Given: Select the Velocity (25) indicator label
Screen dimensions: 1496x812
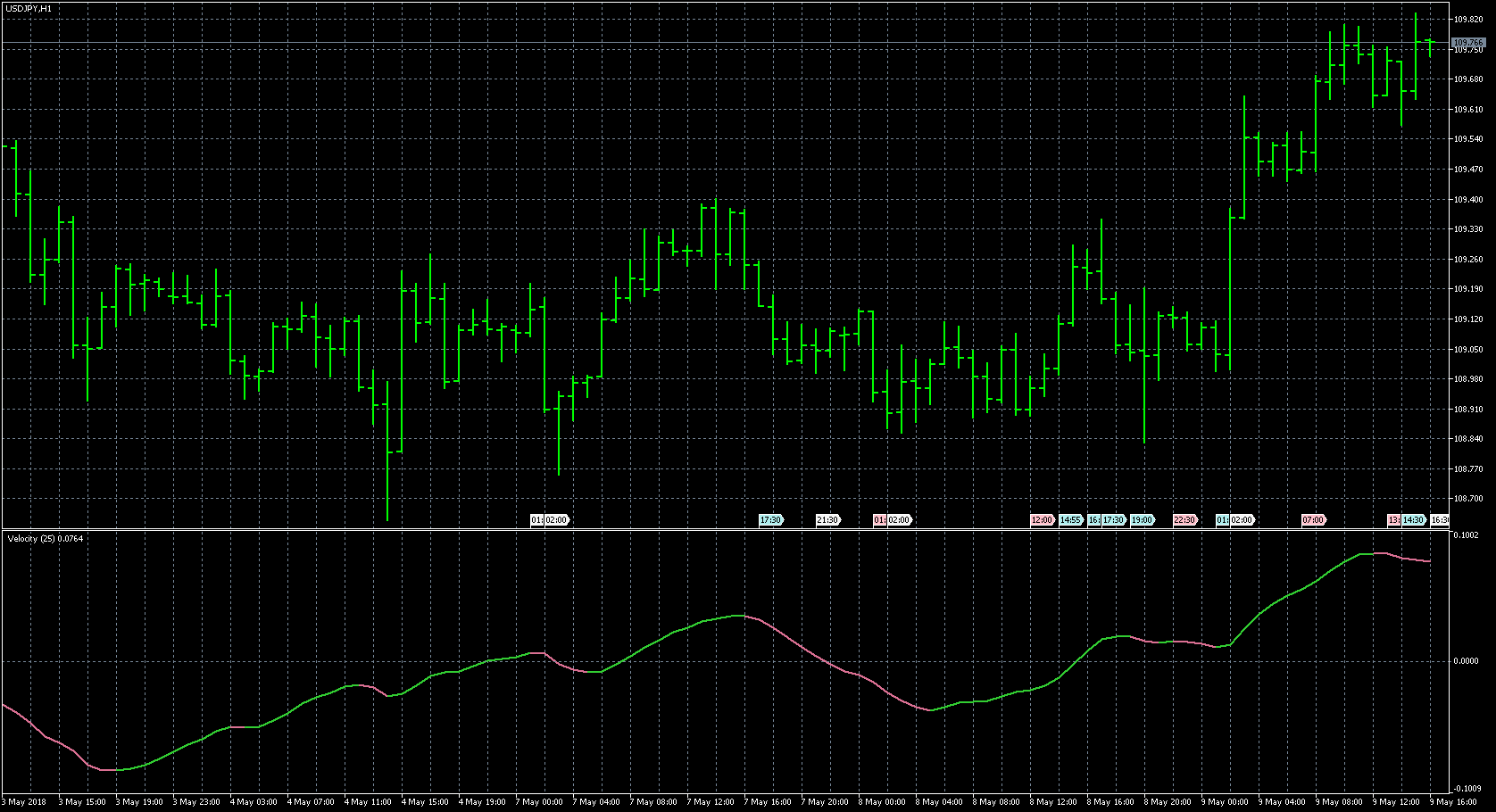Looking at the screenshot, I should (45, 539).
